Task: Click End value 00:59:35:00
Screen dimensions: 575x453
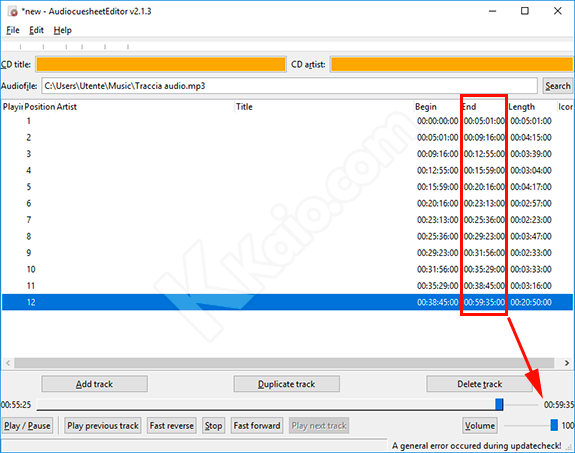Action: [x=484, y=302]
